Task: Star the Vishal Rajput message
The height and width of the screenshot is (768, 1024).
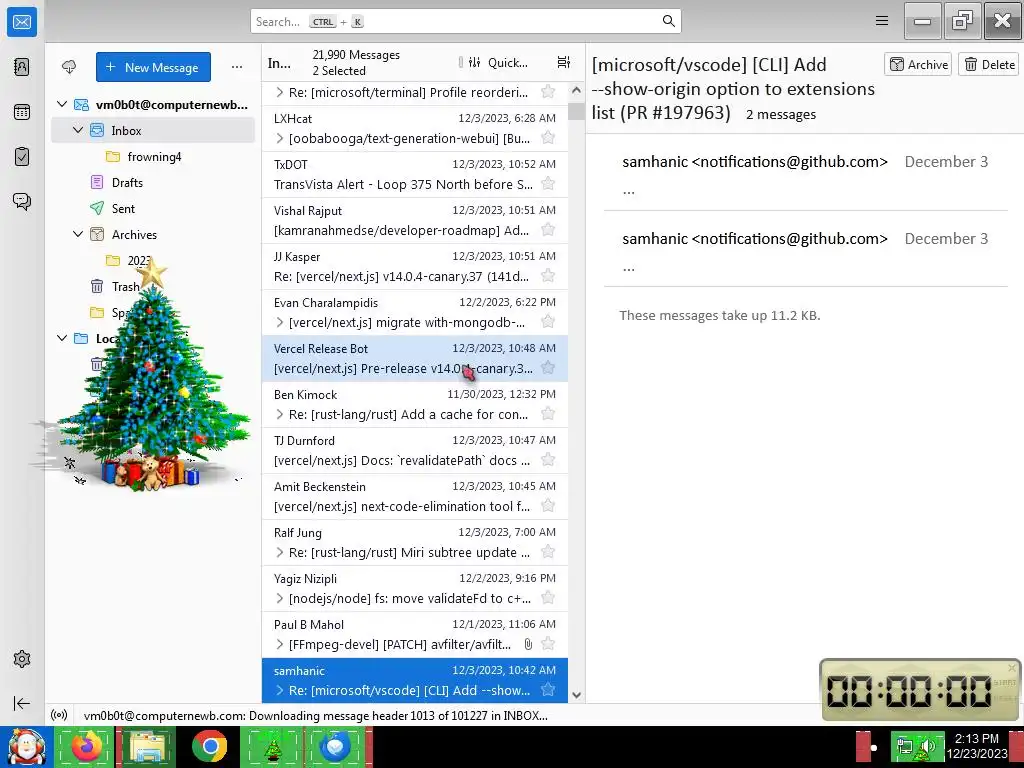Action: click(x=548, y=230)
